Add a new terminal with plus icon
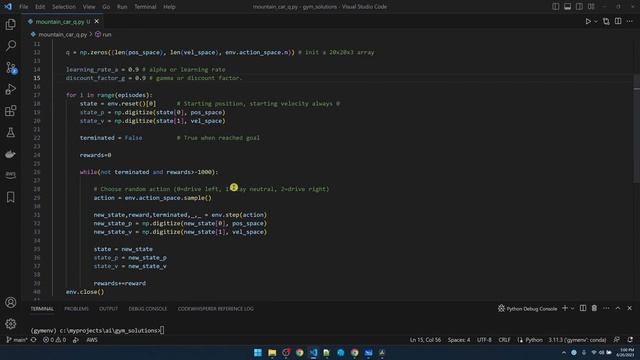 pos(565,308)
